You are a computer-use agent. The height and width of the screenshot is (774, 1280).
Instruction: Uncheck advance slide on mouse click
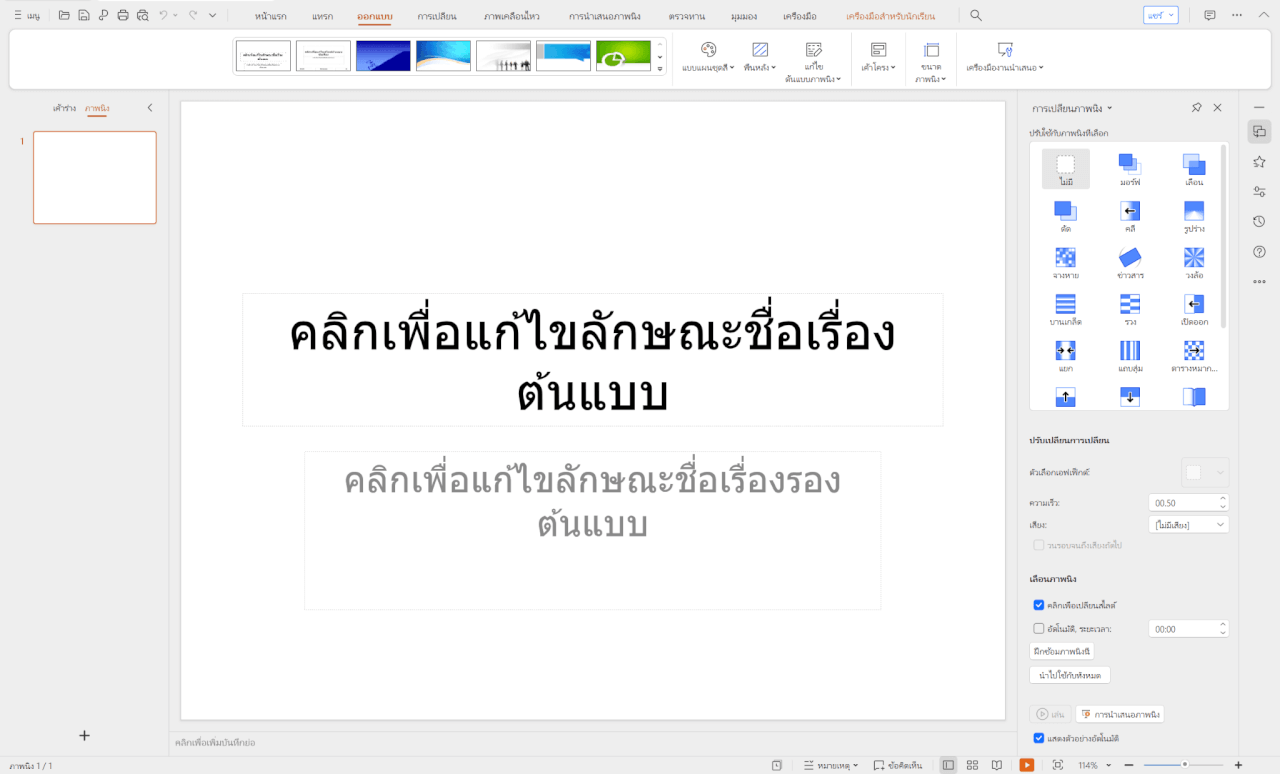tap(1039, 605)
